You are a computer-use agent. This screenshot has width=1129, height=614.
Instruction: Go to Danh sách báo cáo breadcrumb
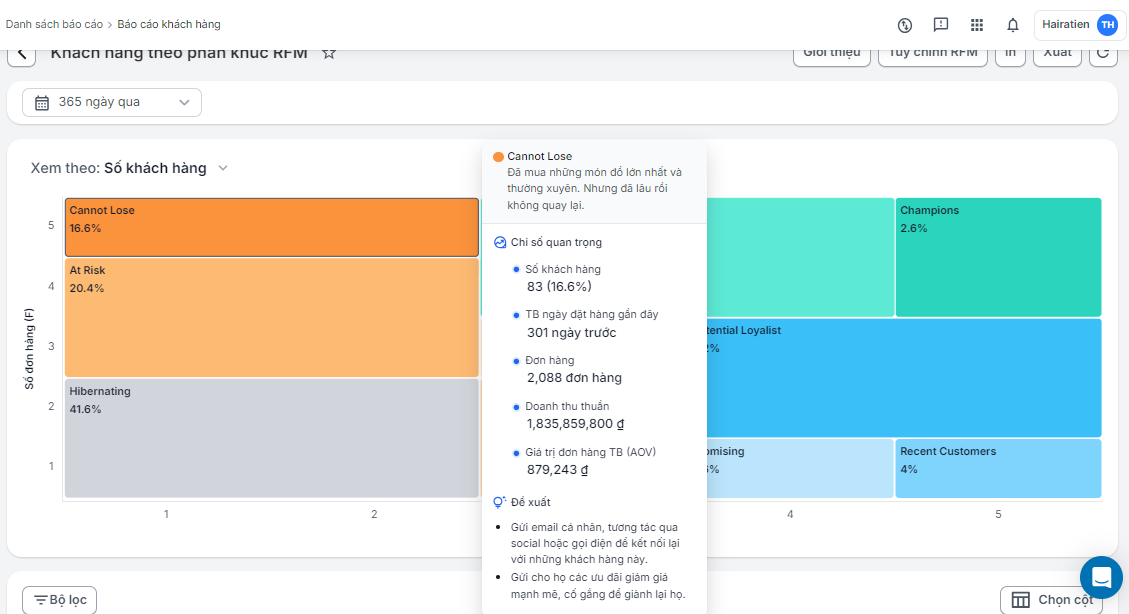click(x=52, y=24)
